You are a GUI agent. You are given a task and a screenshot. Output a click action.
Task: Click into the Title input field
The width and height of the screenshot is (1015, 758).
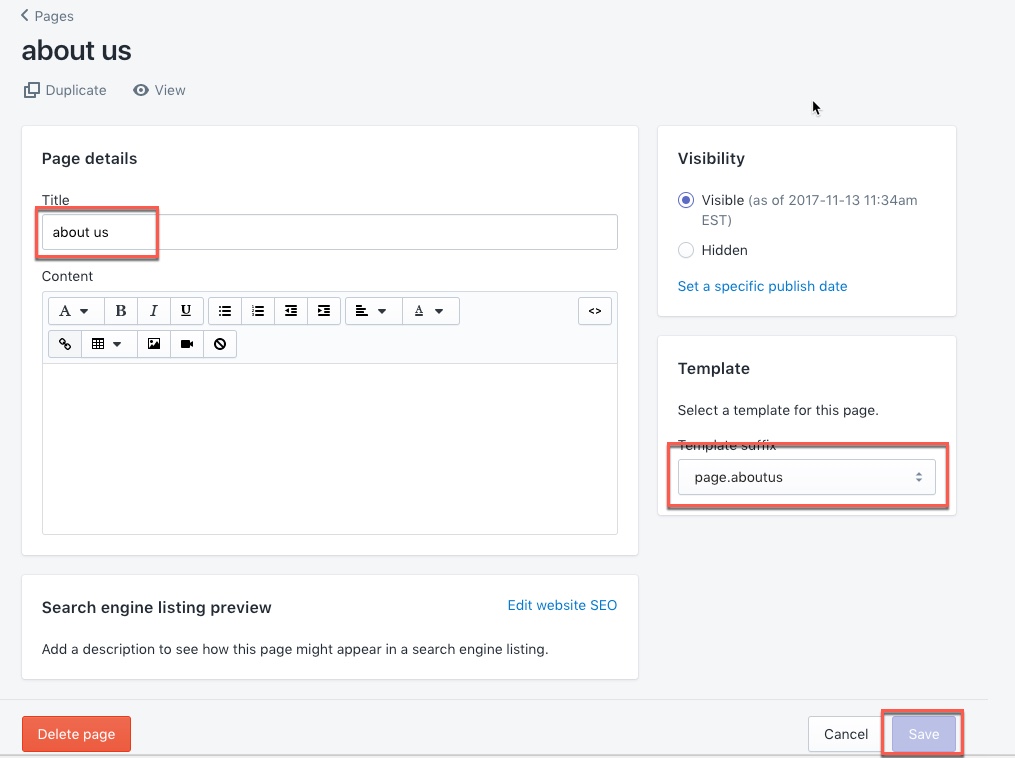329,232
